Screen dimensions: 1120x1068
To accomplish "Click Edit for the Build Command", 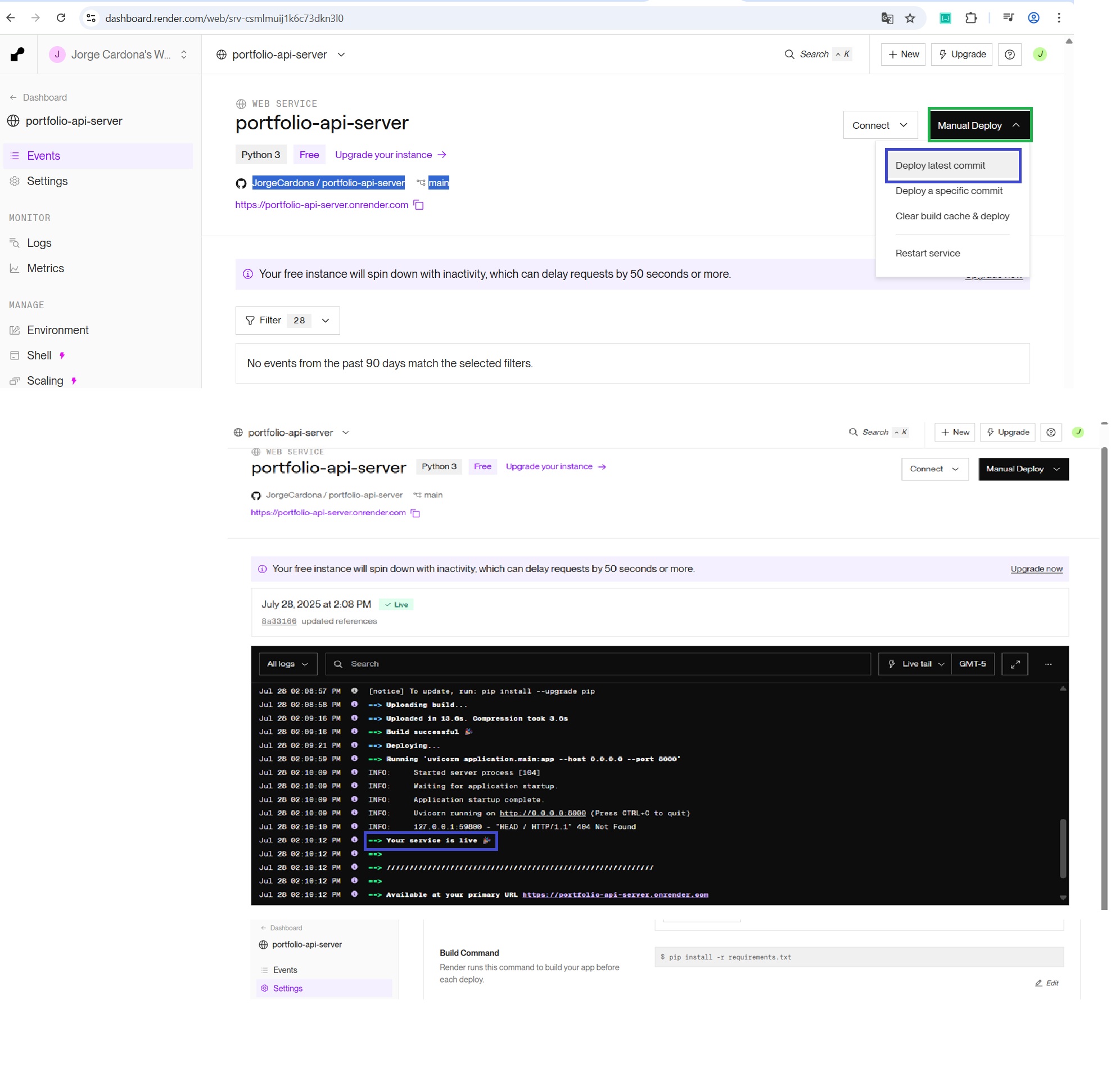I will pyautogui.click(x=1046, y=983).
